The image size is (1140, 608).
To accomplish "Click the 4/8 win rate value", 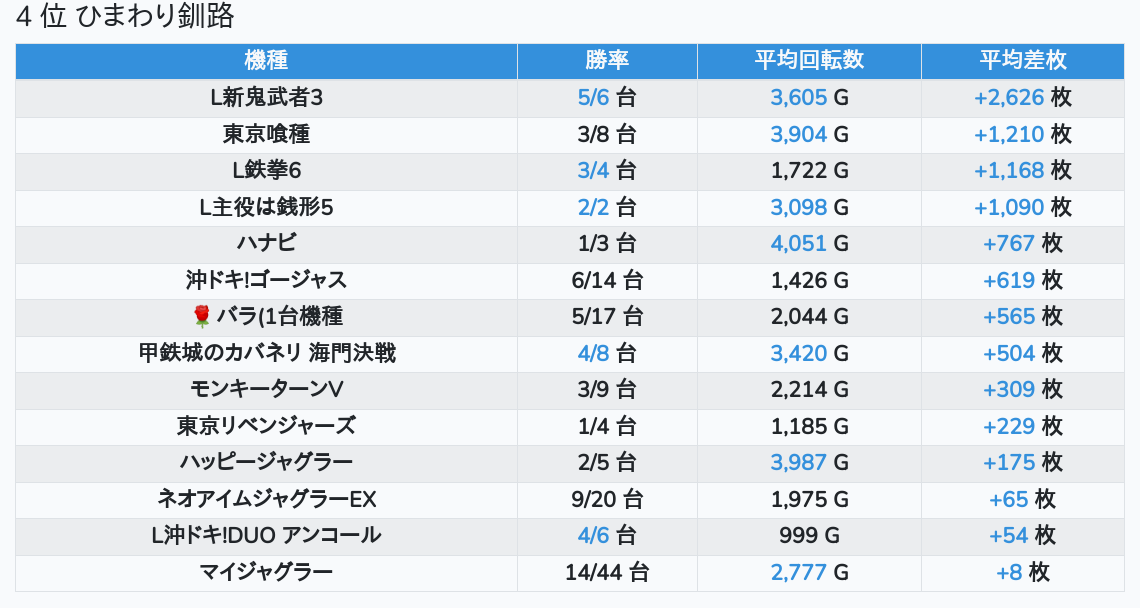I will pyautogui.click(x=594, y=353).
